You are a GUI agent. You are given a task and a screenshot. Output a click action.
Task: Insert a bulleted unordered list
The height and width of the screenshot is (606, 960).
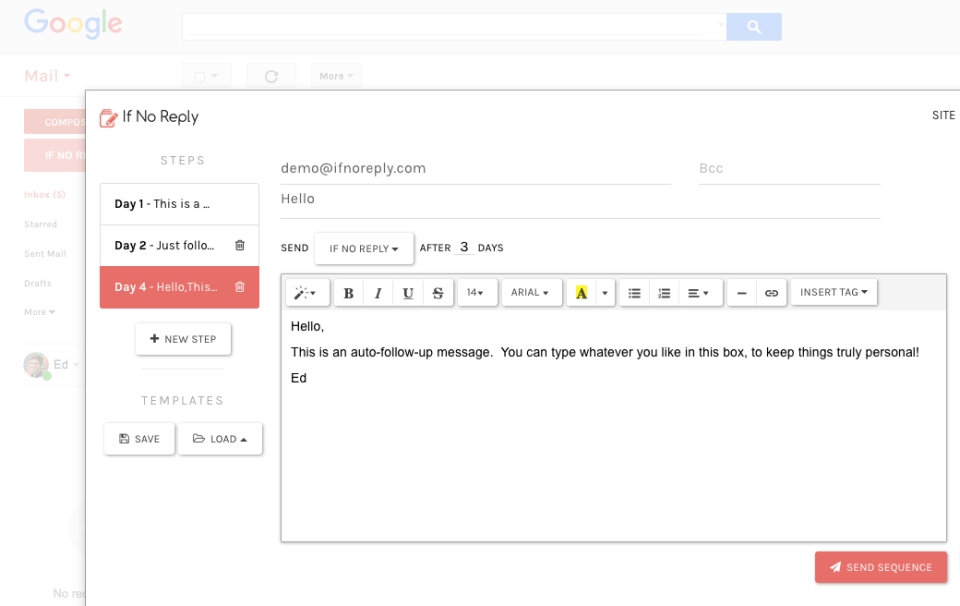click(634, 293)
